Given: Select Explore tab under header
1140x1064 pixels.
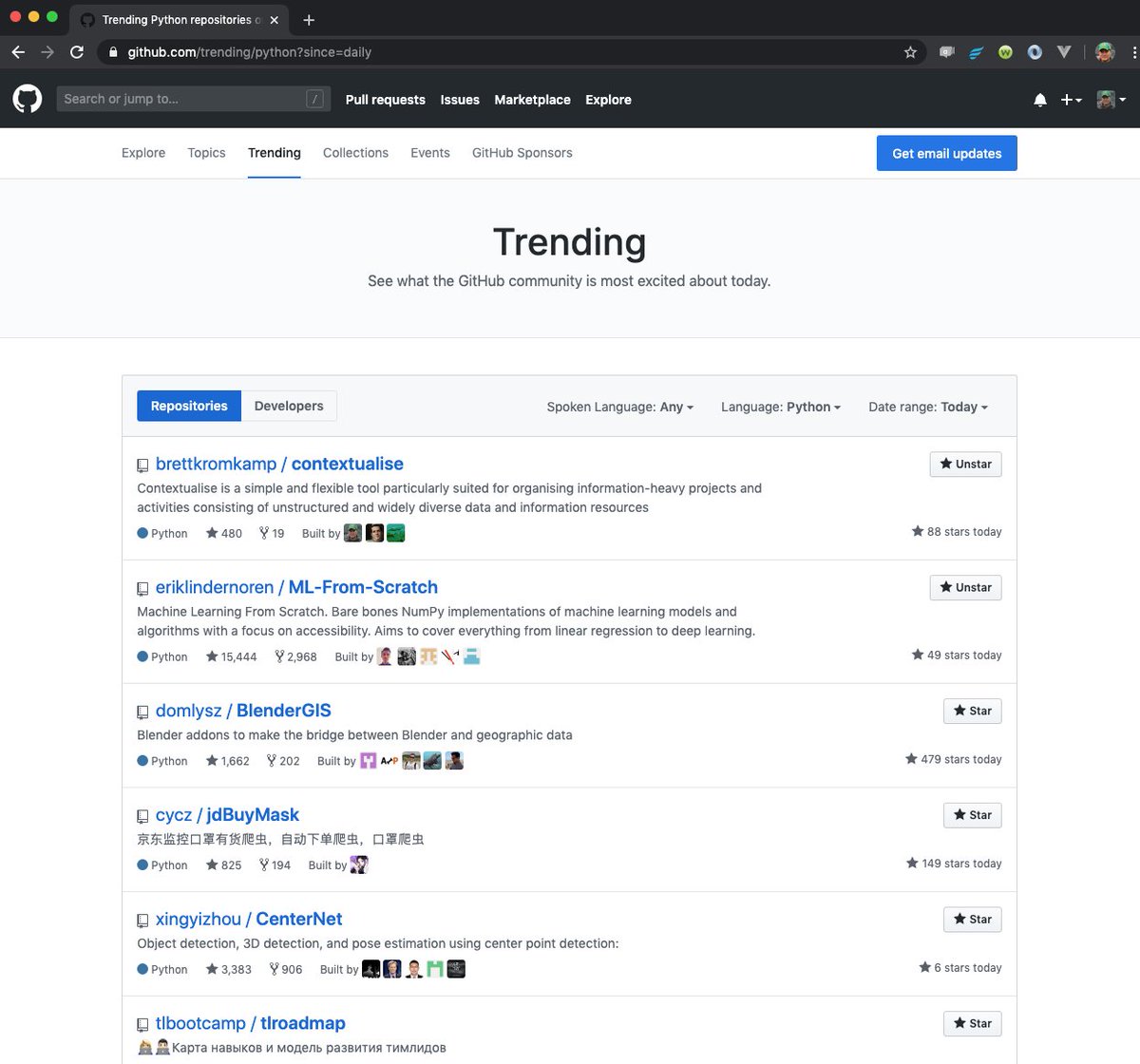Looking at the screenshot, I should click(143, 153).
